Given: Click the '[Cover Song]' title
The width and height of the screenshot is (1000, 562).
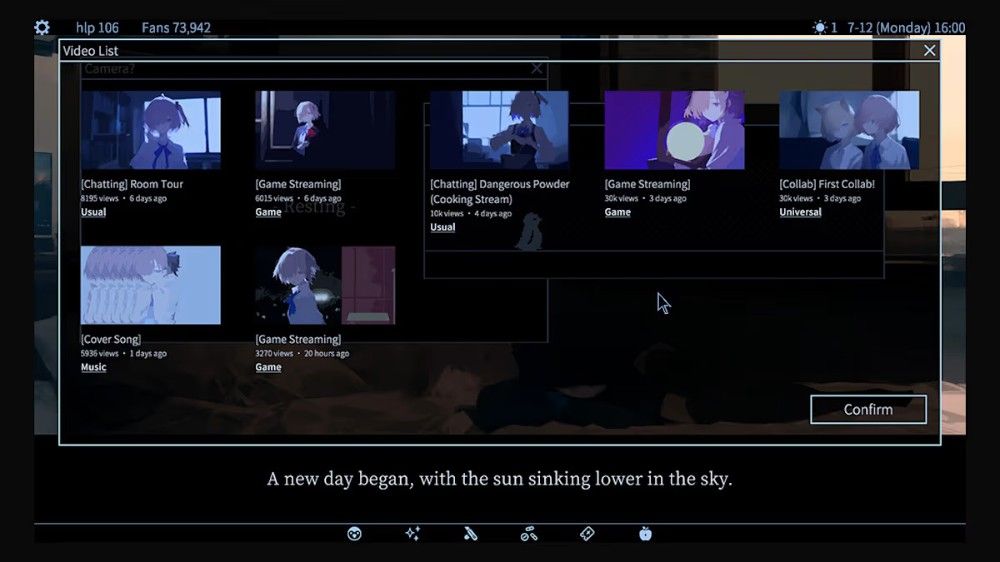Looking at the screenshot, I should [x=111, y=339].
